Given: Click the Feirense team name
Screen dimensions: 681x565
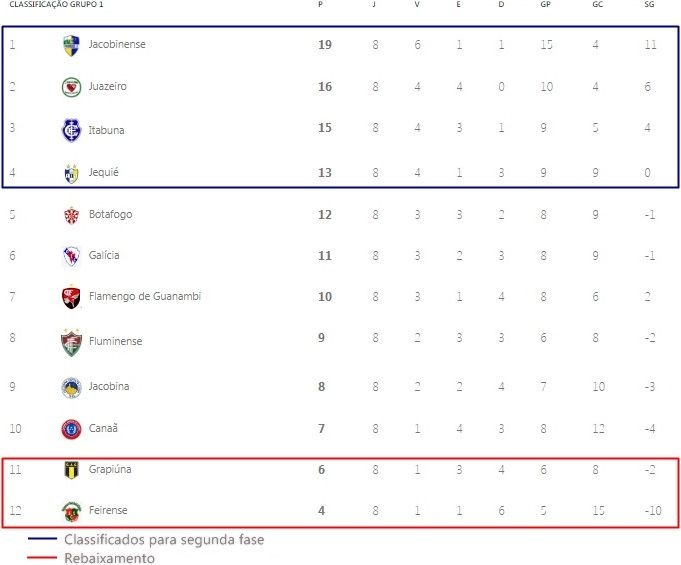Looking at the screenshot, I should (108, 510).
